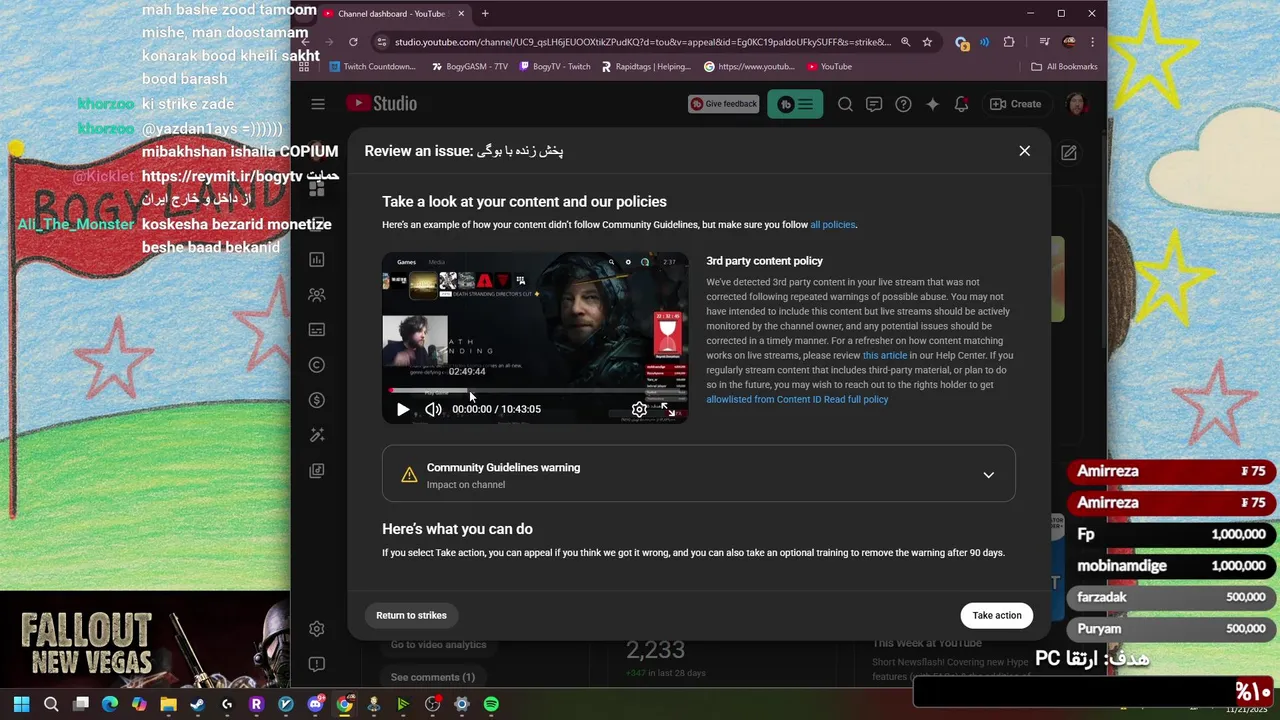Open the Help question mark icon
Viewport: 1280px width, 720px height.
[903, 104]
